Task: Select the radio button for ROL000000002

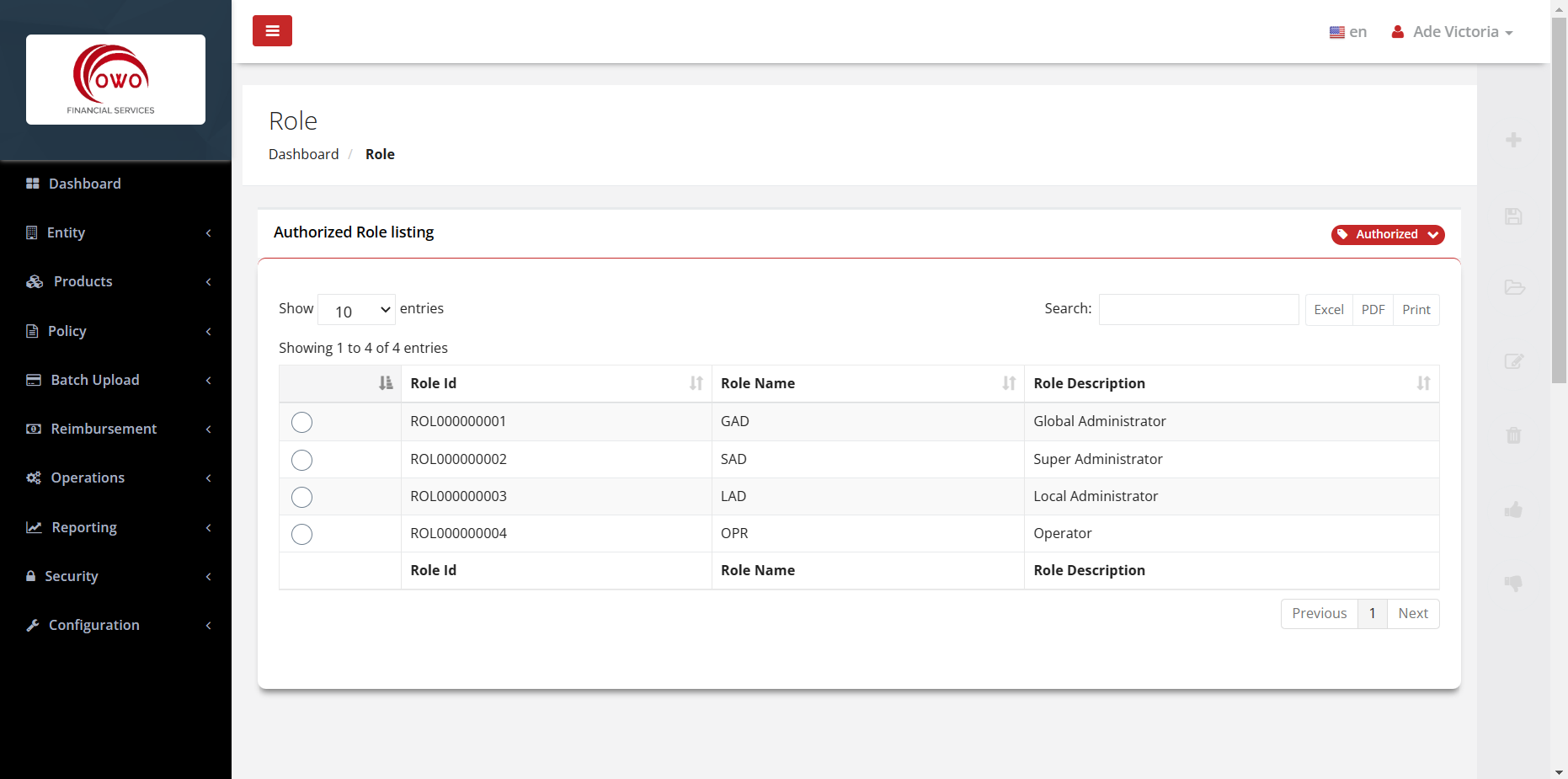Action: tap(301, 460)
